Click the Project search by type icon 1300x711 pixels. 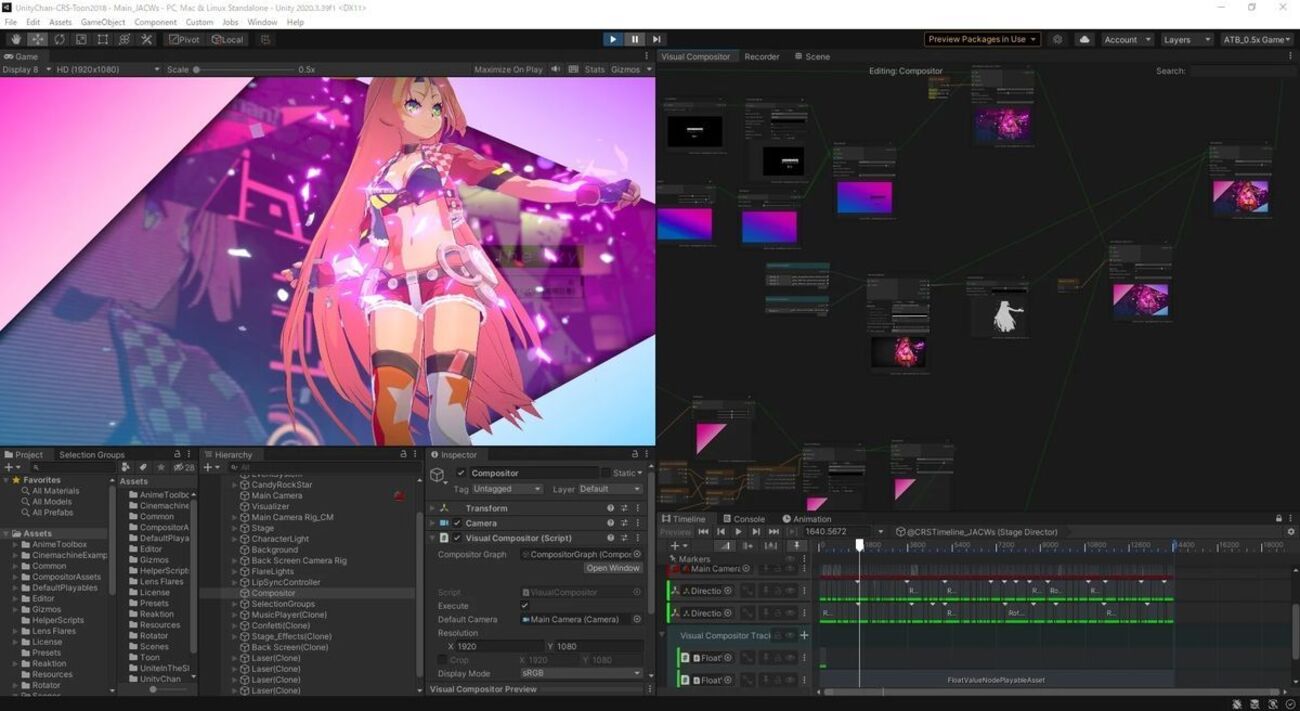(125, 467)
